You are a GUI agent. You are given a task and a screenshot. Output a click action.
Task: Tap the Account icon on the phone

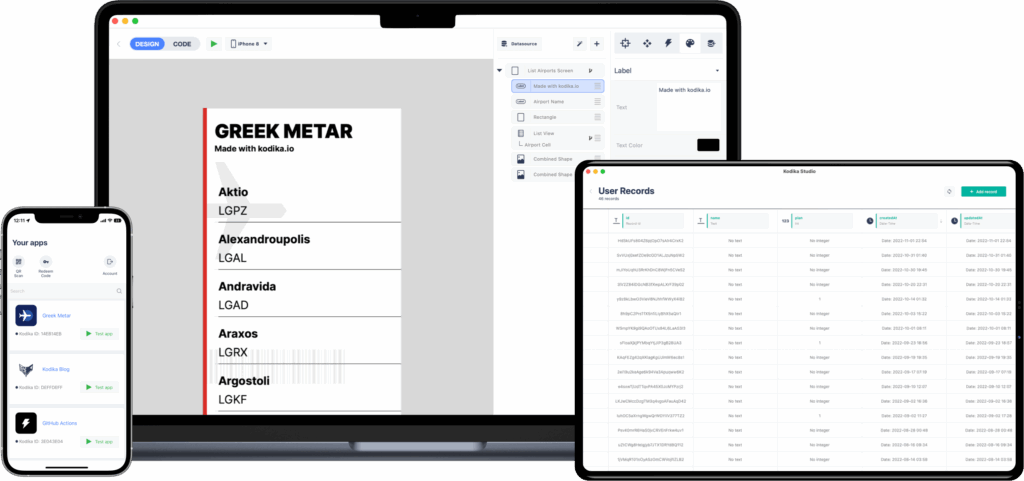tap(109, 263)
